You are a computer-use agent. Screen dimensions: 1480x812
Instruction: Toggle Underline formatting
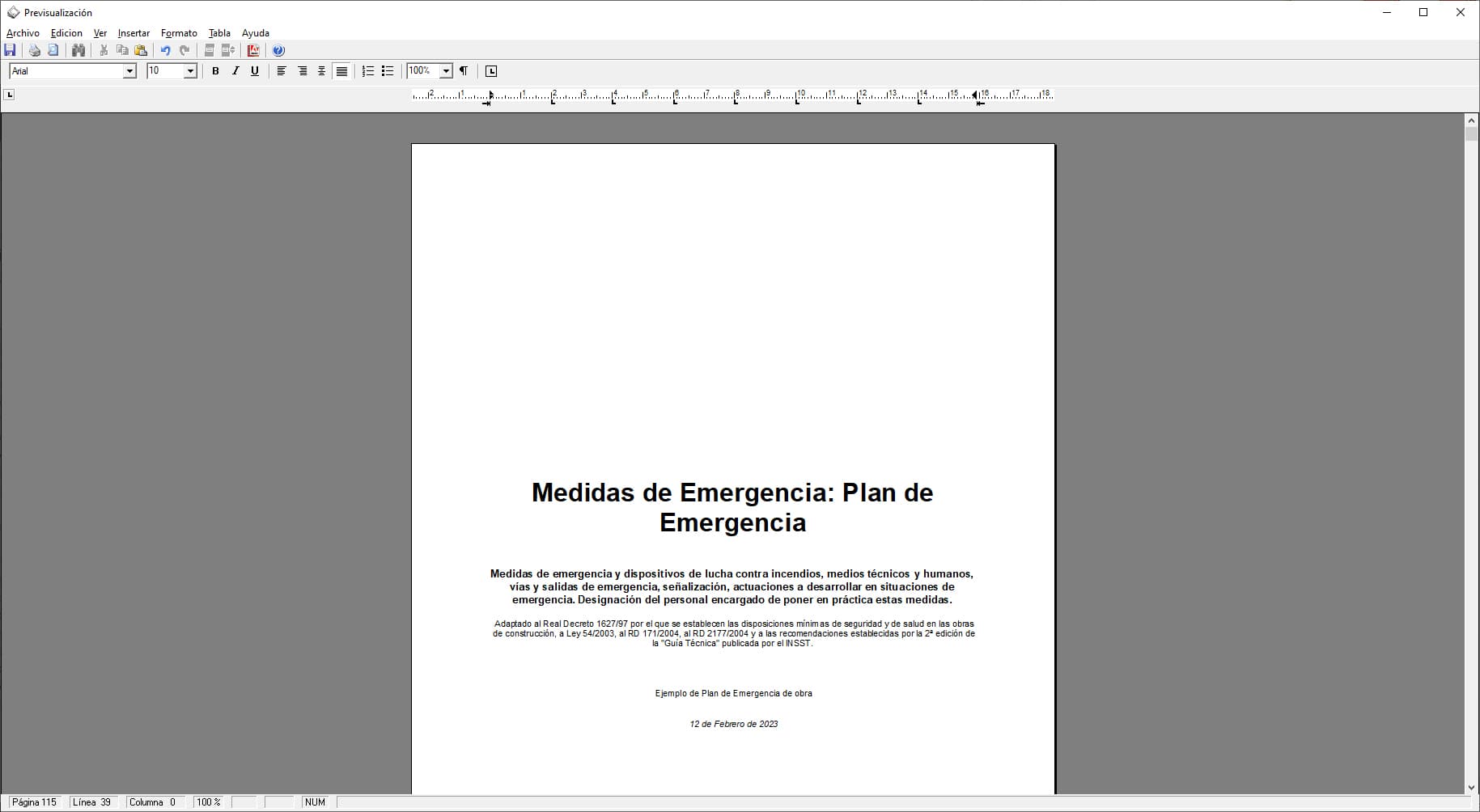pyautogui.click(x=255, y=71)
